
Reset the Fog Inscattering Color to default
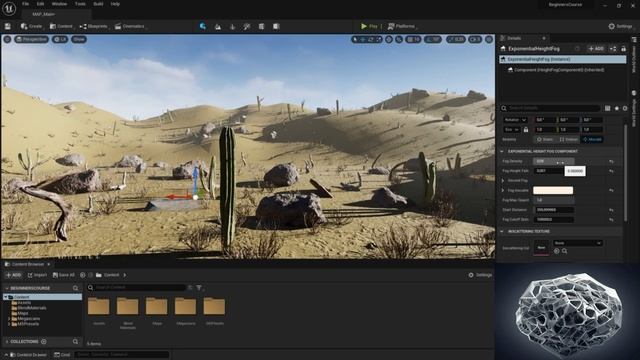point(611,191)
